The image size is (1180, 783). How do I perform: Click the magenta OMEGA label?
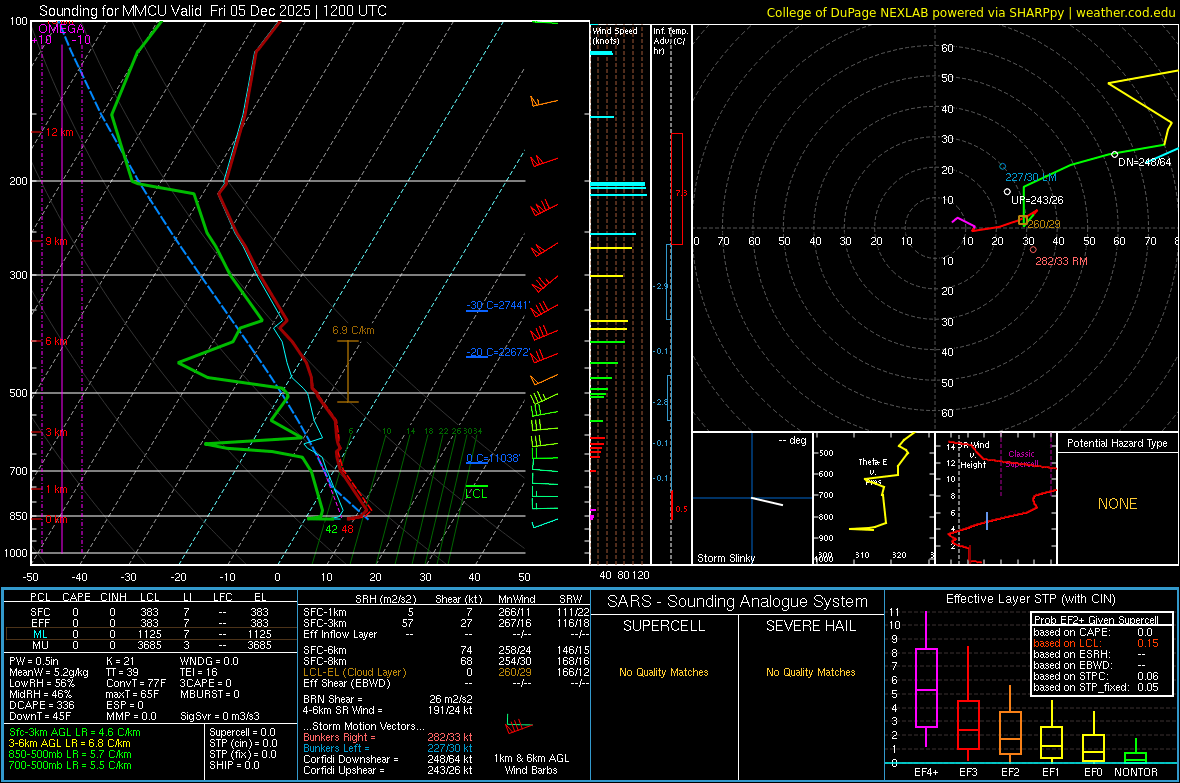pyautogui.click(x=62, y=29)
